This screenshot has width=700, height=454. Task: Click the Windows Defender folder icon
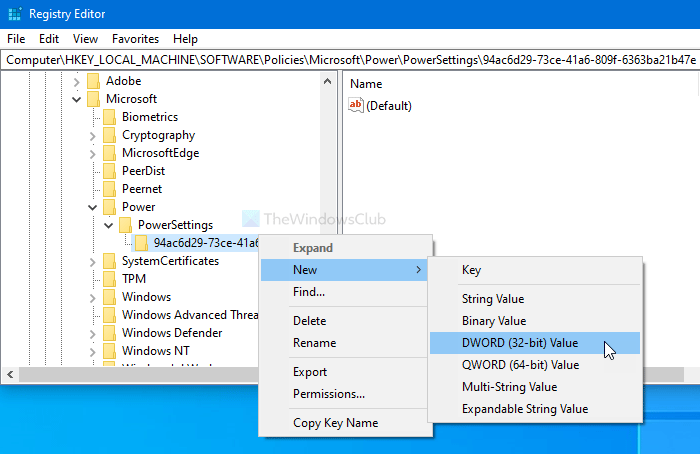[109, 333]
